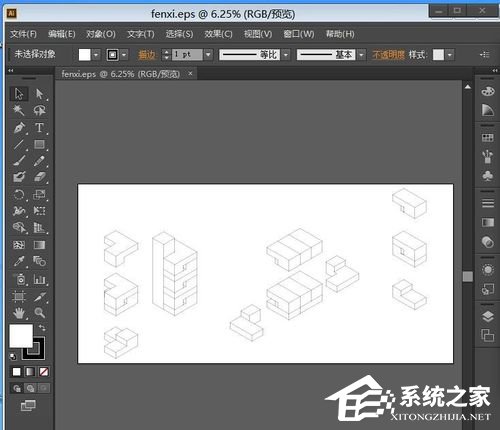Pick the Rectangle tool

(39, 144)
